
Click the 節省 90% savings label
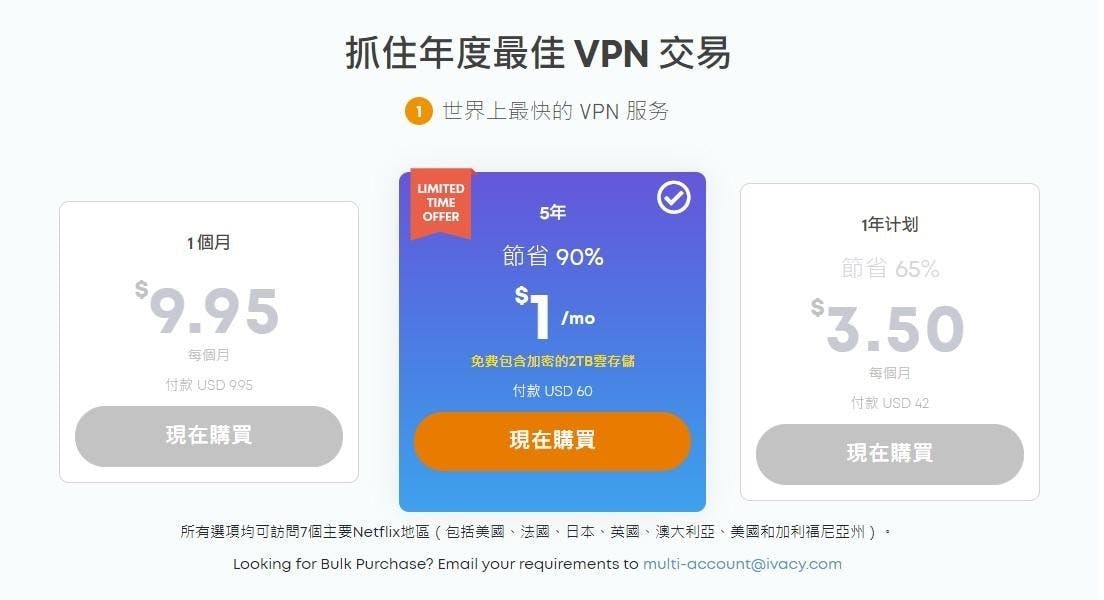click(553, 256)
